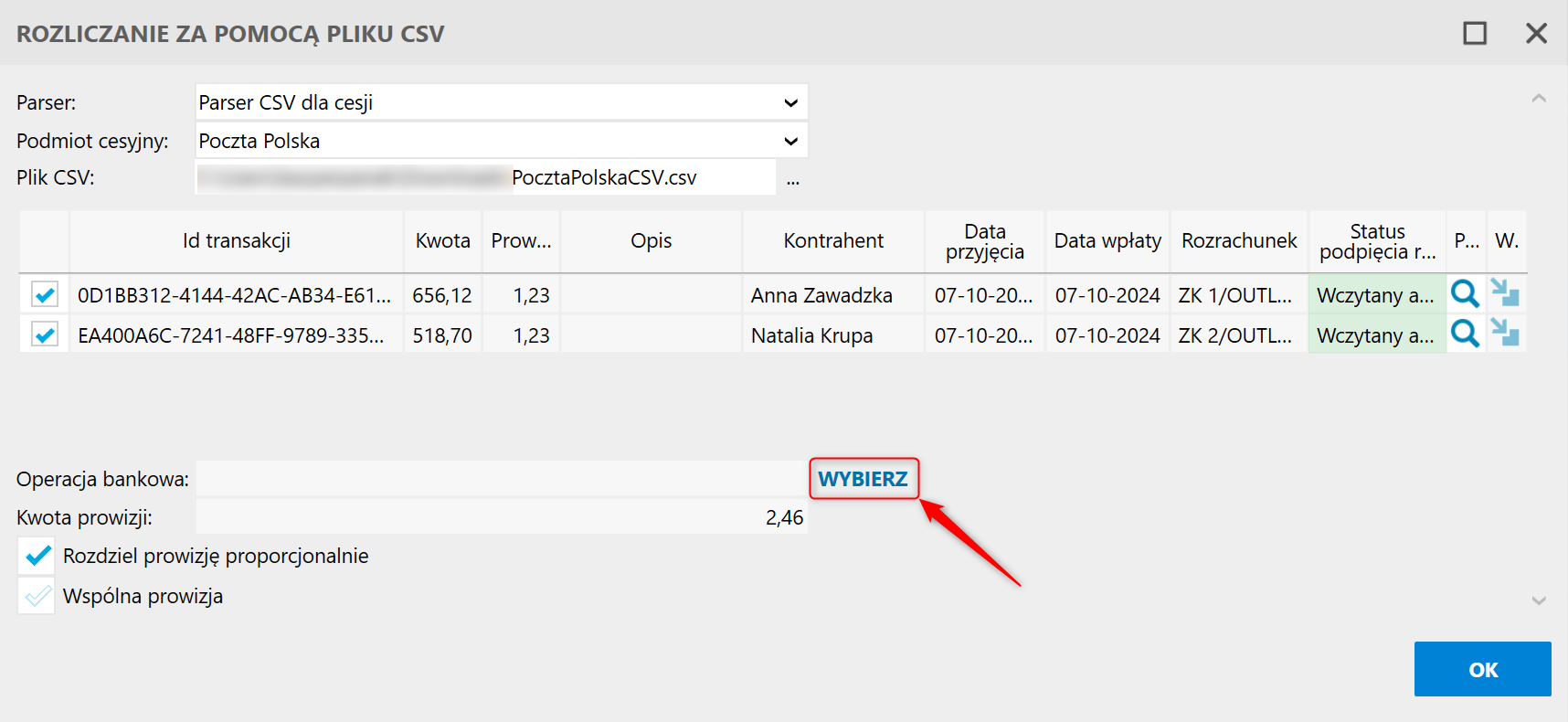Sort by Kwota column header
Image resolution: width=1568 pixels, height=722 pixels.
443,241
